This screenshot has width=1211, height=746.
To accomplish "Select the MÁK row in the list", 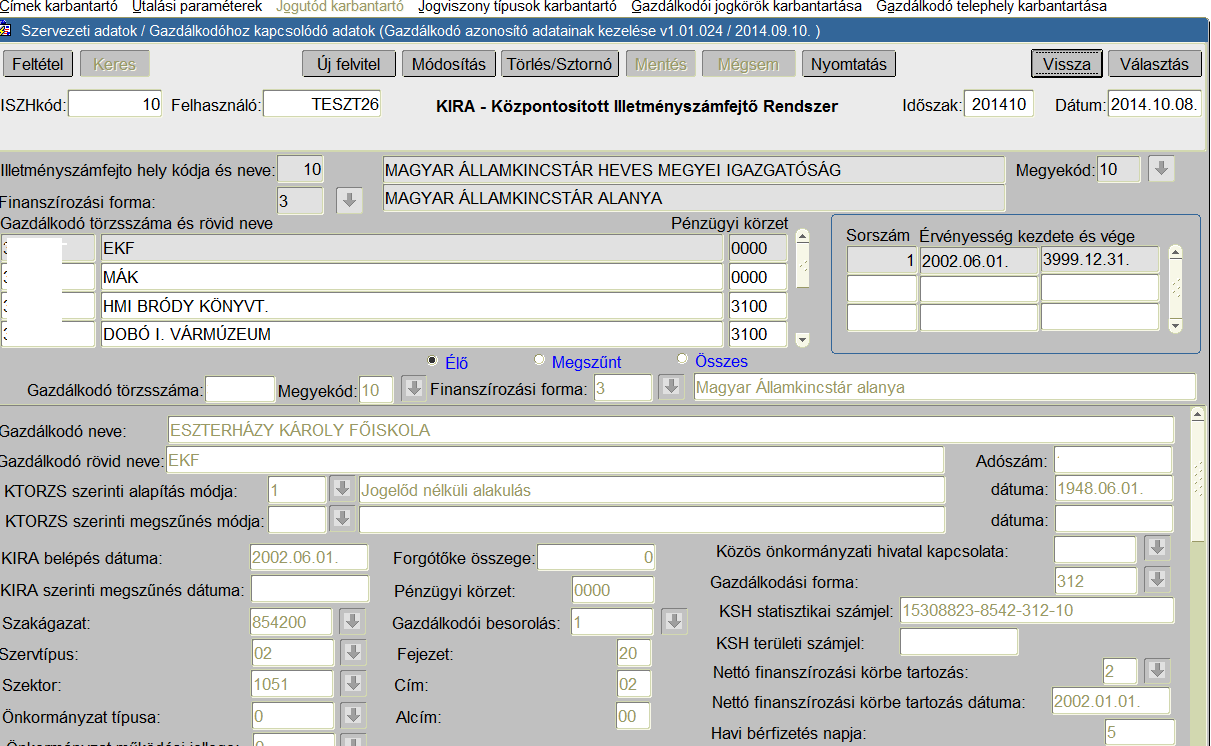I will [x=411, y=277].
